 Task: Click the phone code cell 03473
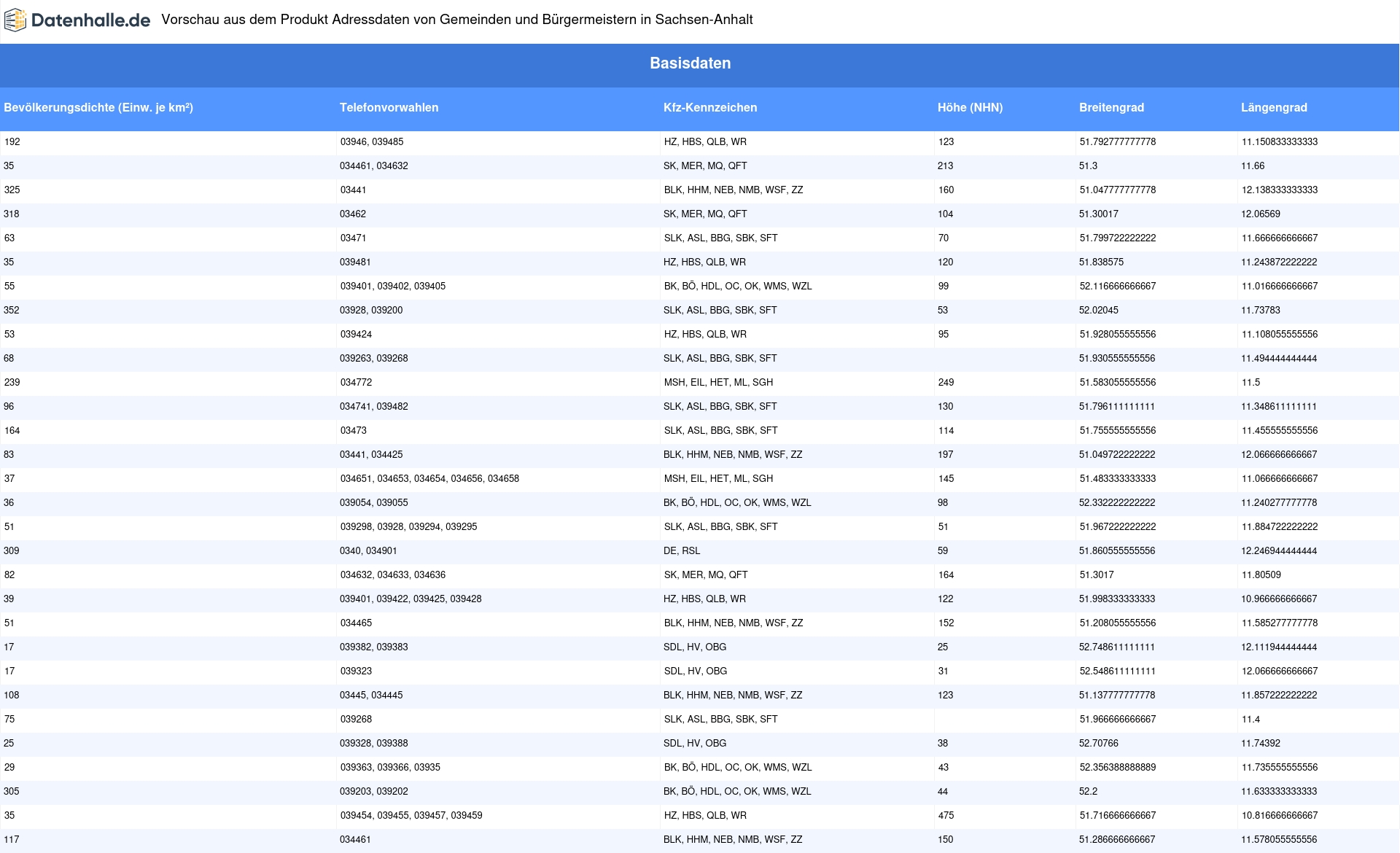click(353, 431)
